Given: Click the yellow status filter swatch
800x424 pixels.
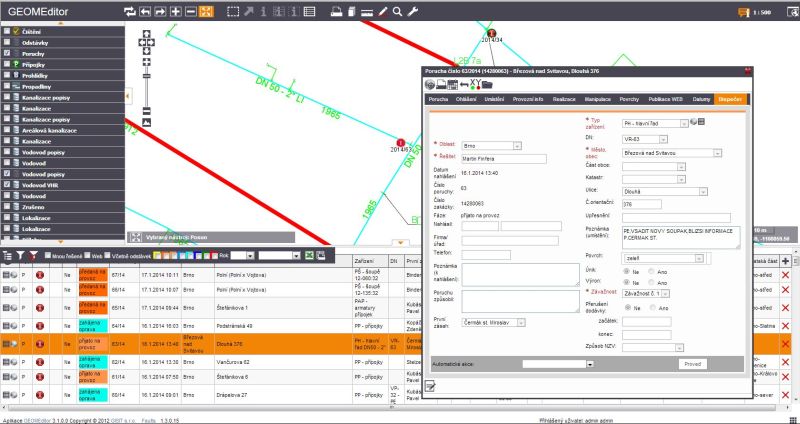Looking at the screenshot, I should tap(157, 256).
